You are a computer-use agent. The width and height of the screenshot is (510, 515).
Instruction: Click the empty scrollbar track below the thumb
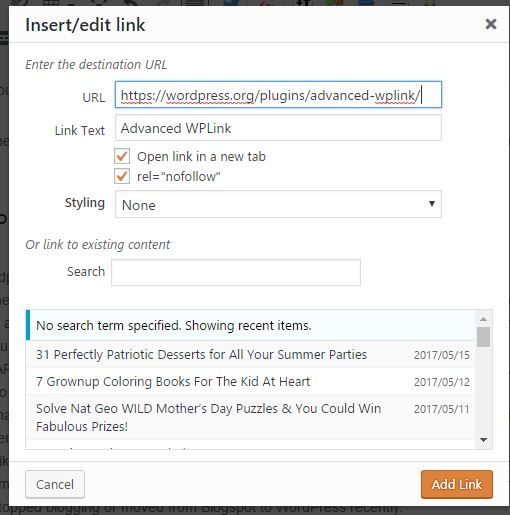click(x=483, y=390)
